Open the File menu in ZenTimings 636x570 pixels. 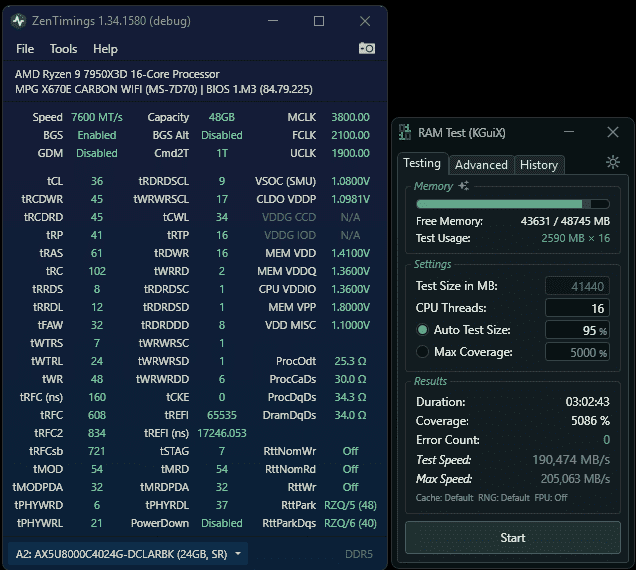pos(25,49)
